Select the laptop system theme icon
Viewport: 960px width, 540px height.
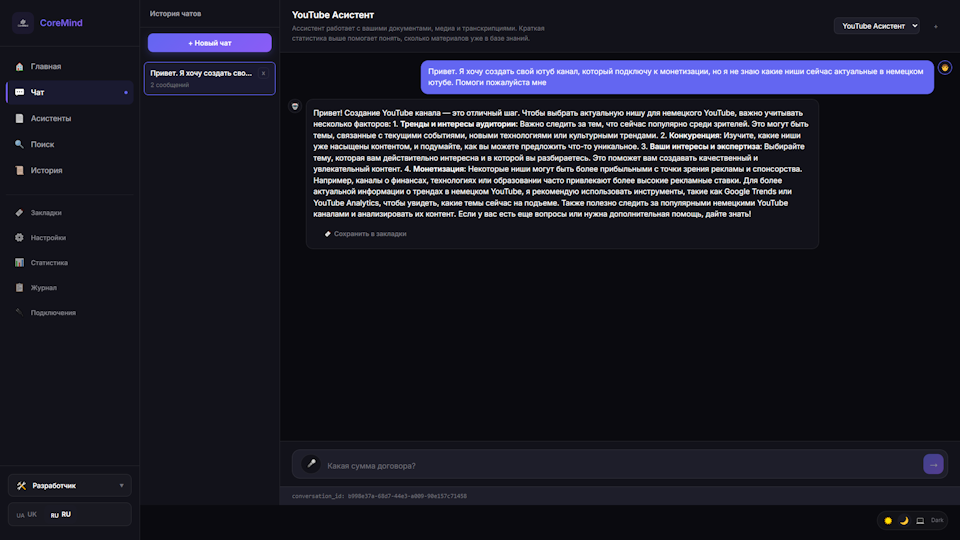coord(920,520)
